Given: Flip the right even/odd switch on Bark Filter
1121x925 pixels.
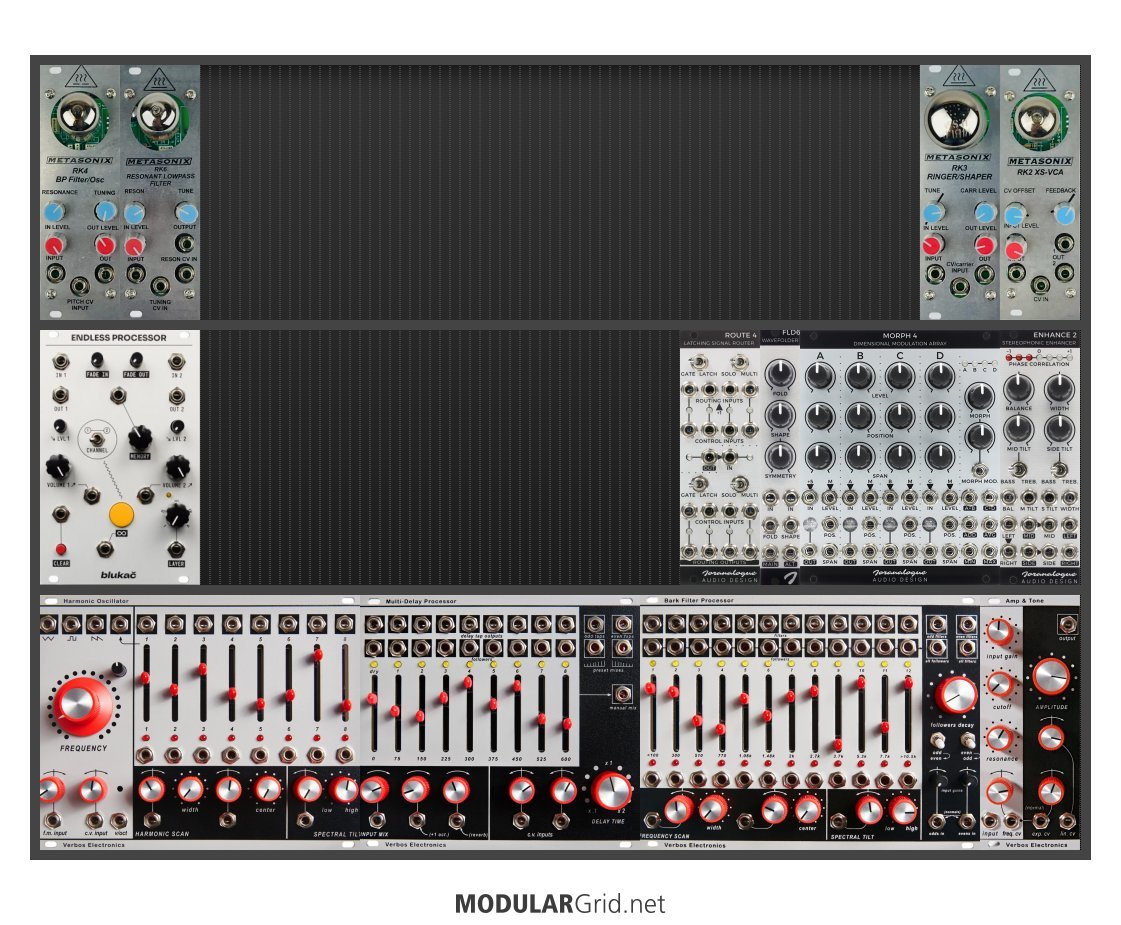Looking at the screenshot, I should point(967,741).
